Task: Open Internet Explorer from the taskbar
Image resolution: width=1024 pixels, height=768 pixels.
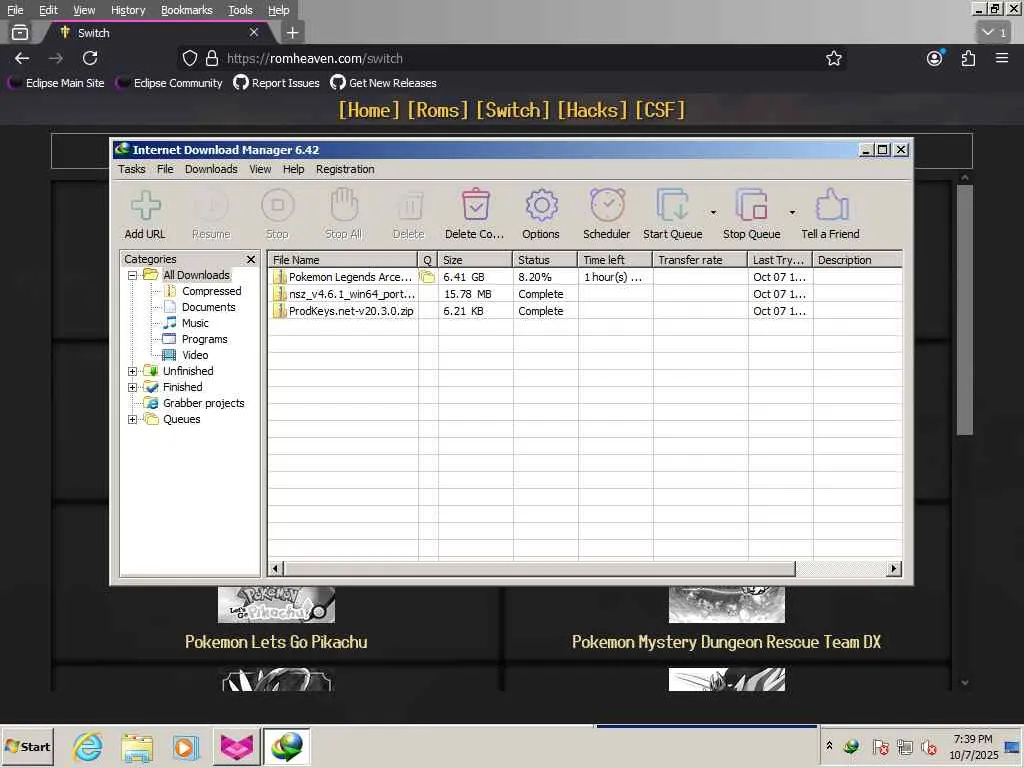Action: (x=88, y=746)
